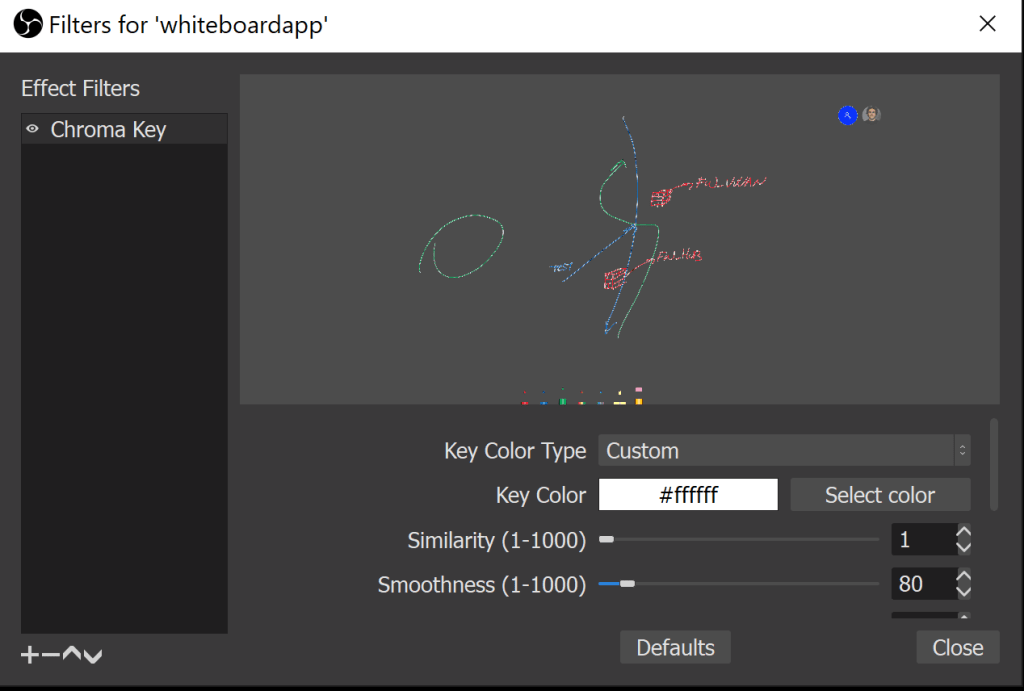The height and width of the screenshot is (691, 1024).
Task: Move filter up with up-arrow icon
Action: 71,655
